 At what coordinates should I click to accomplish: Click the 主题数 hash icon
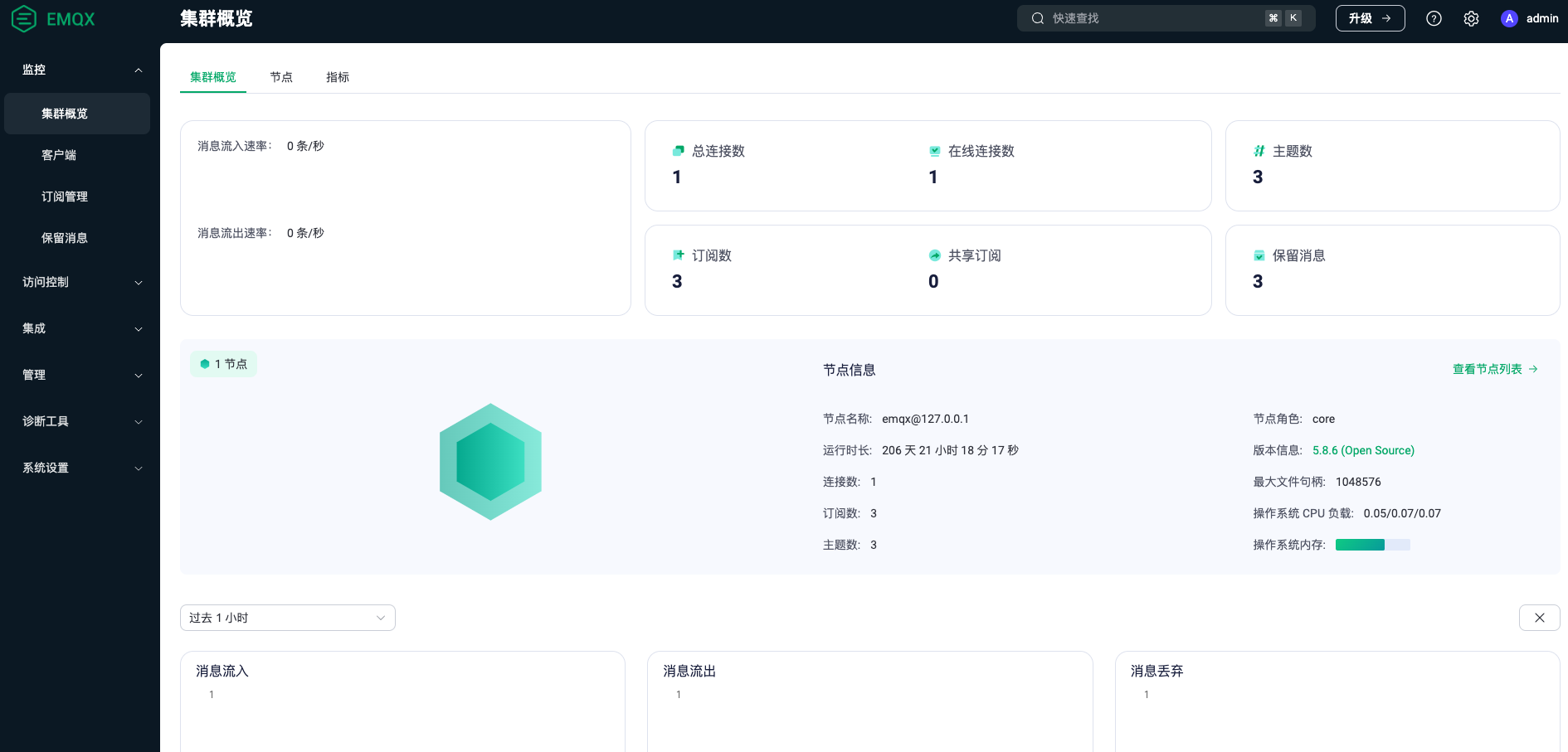(1259, 151)
